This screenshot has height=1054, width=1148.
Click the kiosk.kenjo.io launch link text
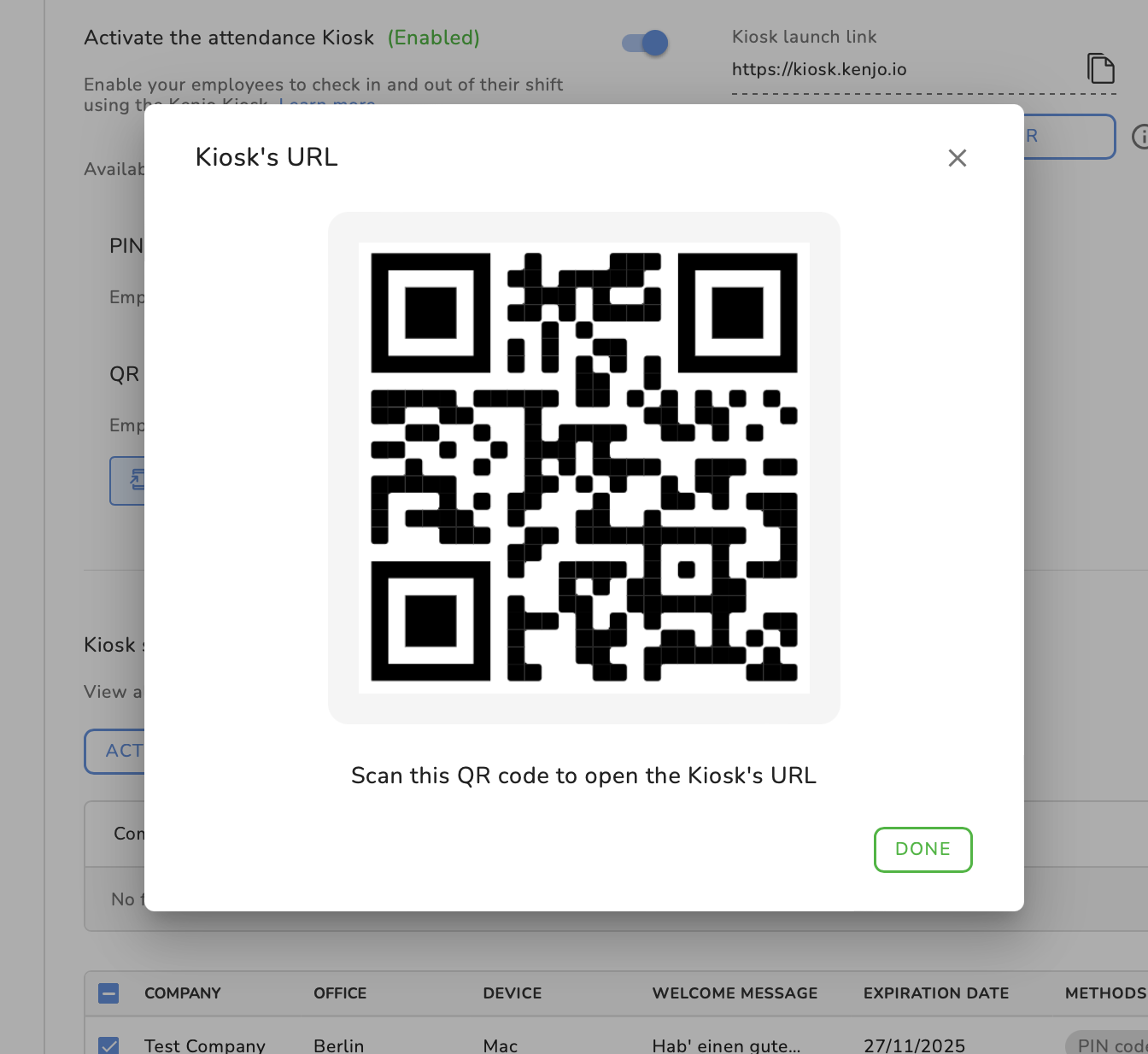click(819, 70)
